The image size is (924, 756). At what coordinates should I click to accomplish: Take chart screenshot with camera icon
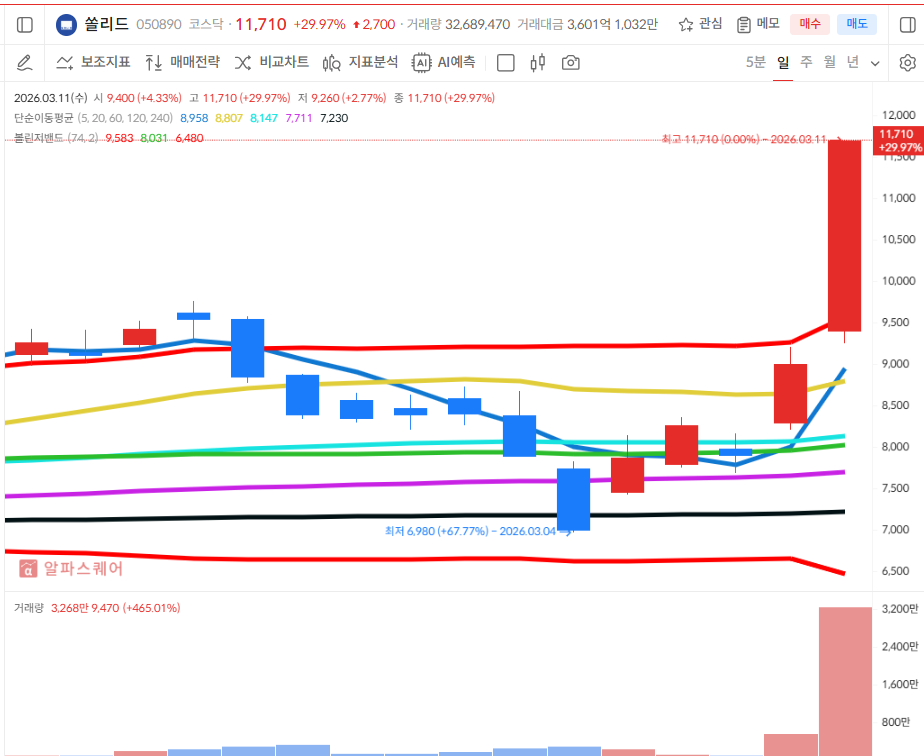[570, 63]
